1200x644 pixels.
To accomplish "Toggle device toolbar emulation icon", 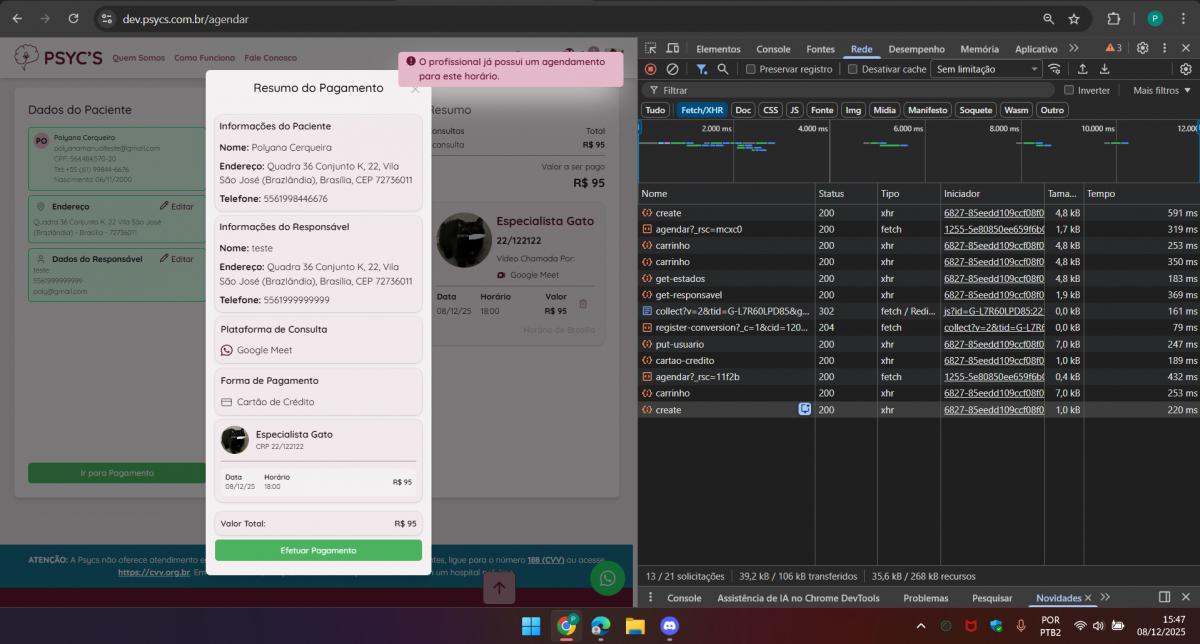I will pos(673,48).
